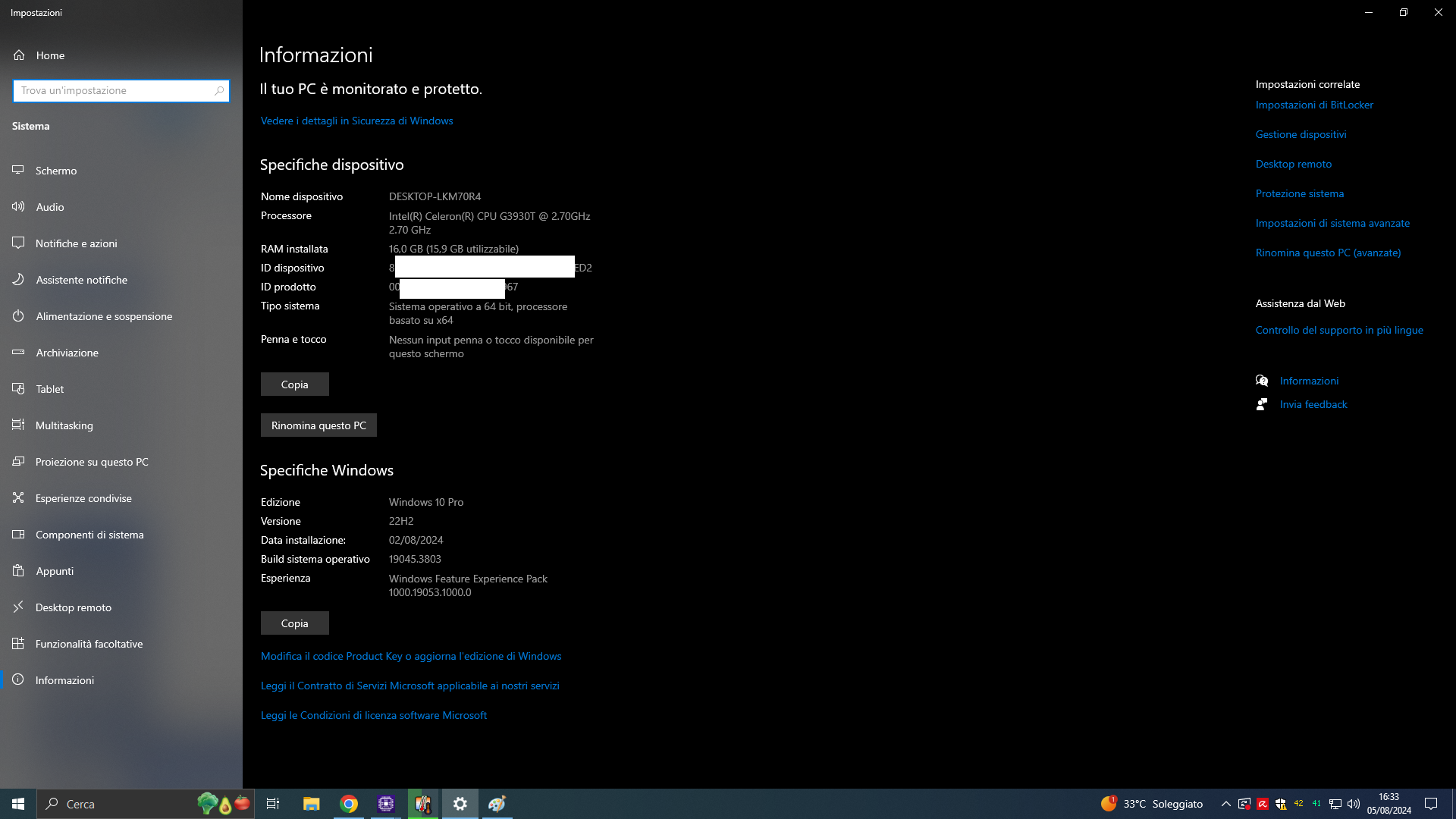Open Home in Settings sidebar

(x=50, y=55)
